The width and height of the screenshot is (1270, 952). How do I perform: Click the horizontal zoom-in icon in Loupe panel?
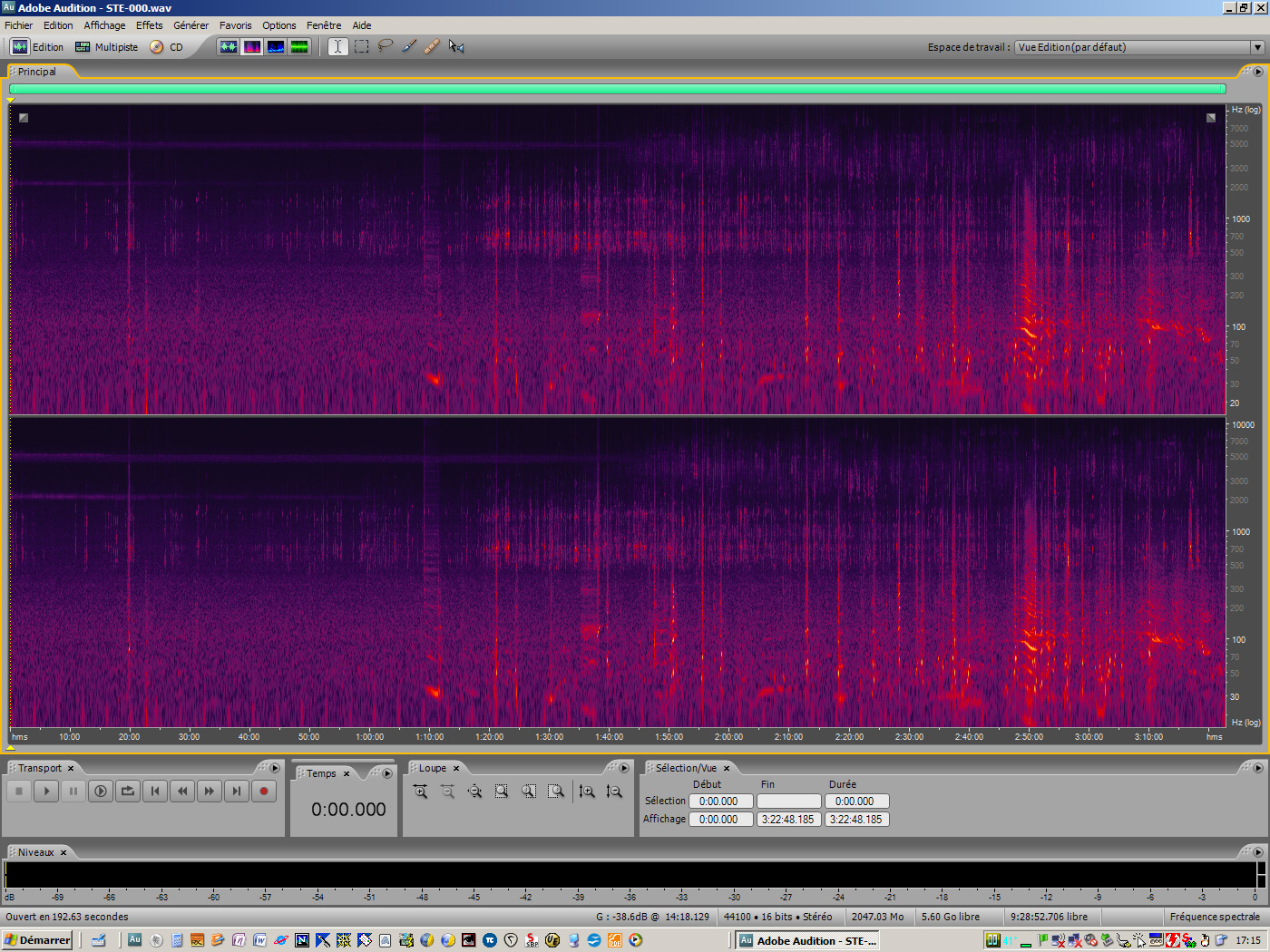tap(419, 791)
